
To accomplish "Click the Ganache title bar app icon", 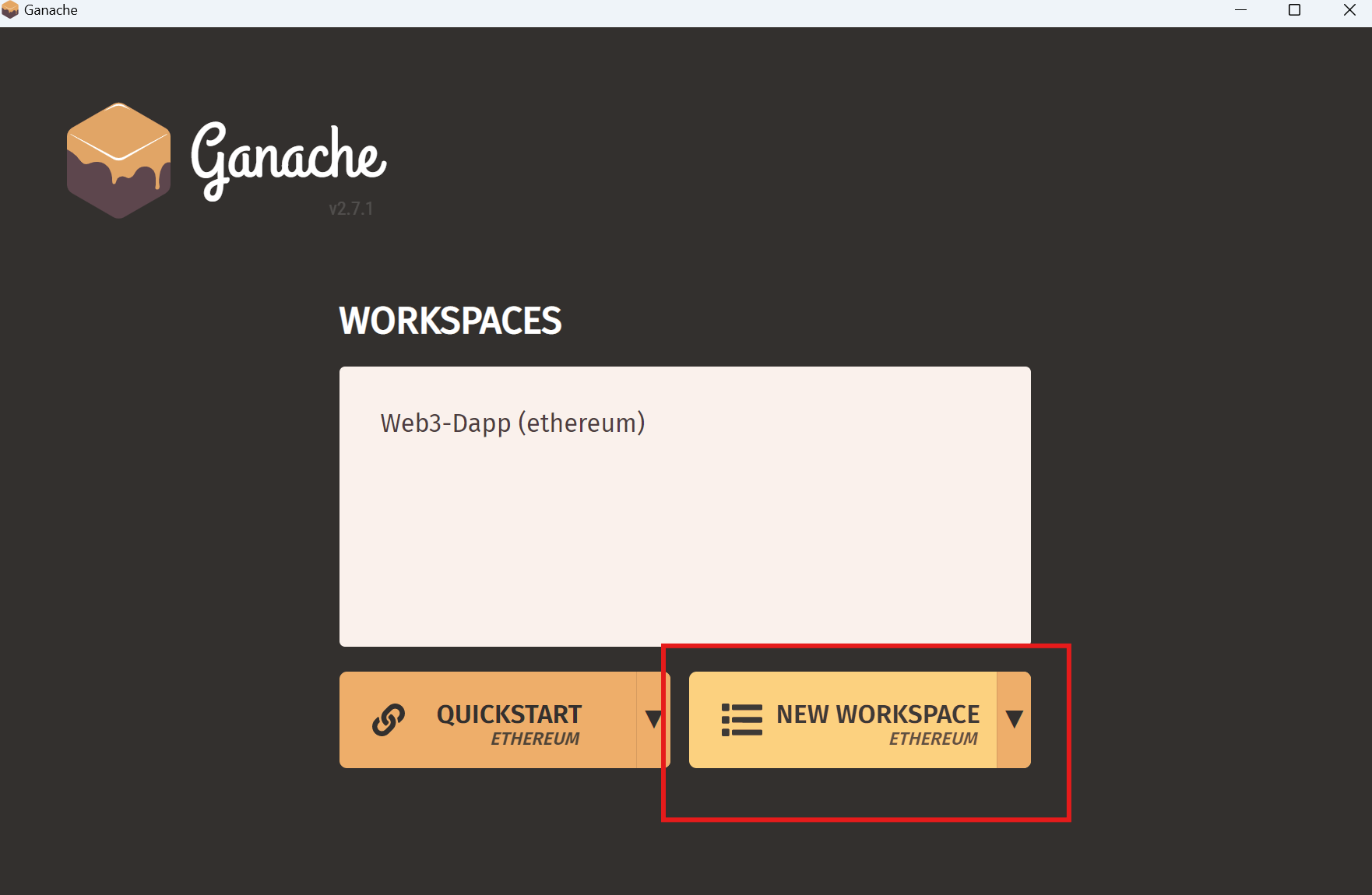I will pyautogui.click(x=10, y=10).
